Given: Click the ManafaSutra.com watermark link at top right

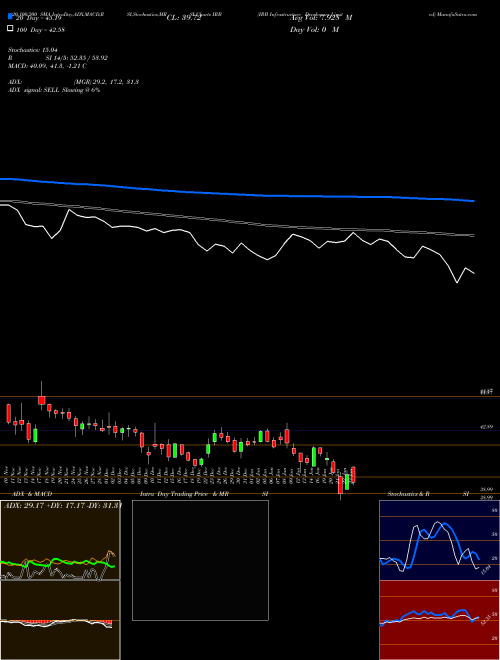Looking at the screenshot, I should tap(453, 14).
